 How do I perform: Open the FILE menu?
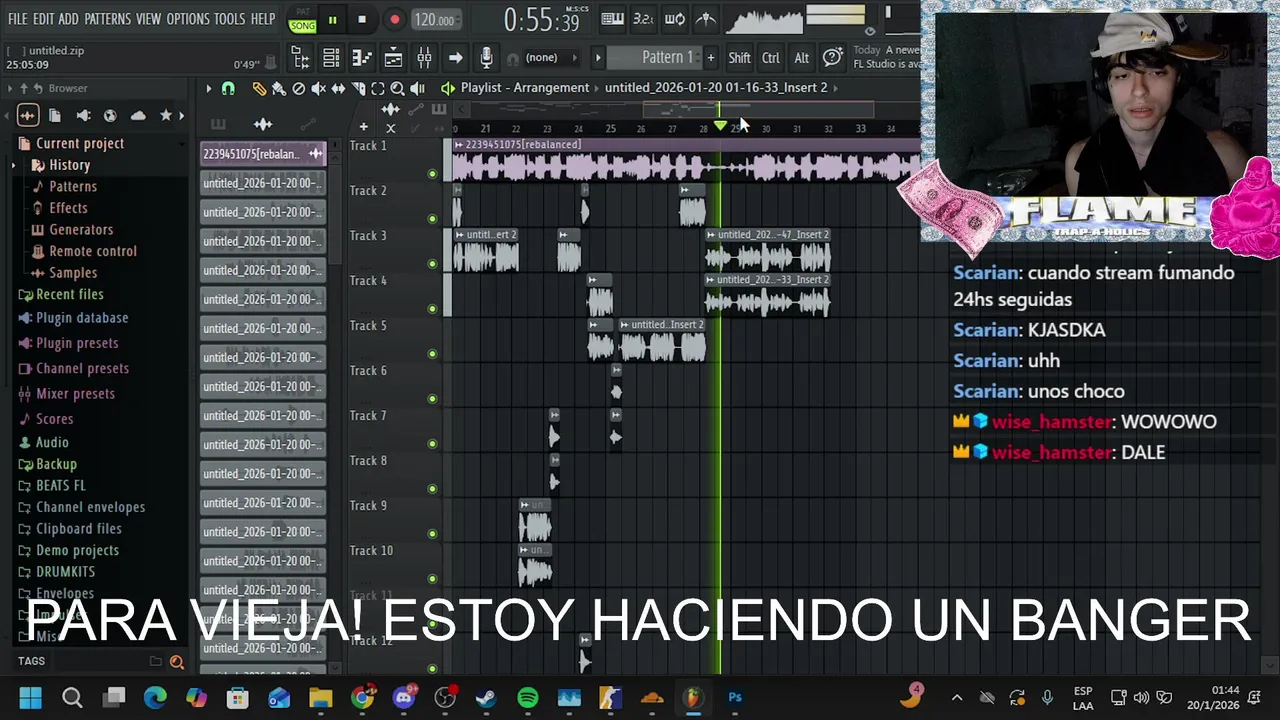click(17, 19)
